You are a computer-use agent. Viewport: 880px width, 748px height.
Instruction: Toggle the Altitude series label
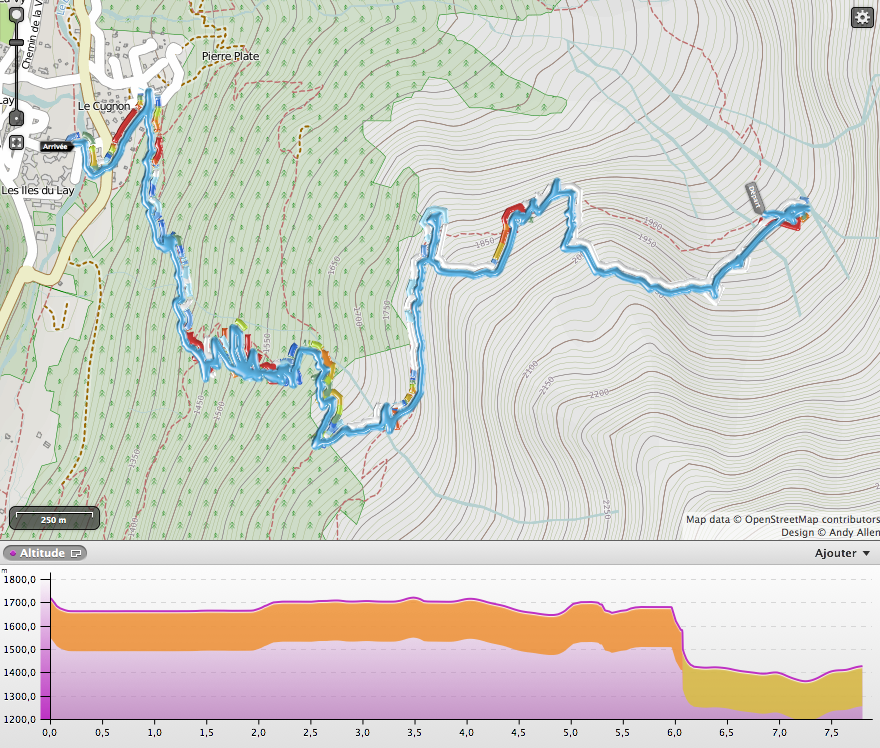coord(42,553)
